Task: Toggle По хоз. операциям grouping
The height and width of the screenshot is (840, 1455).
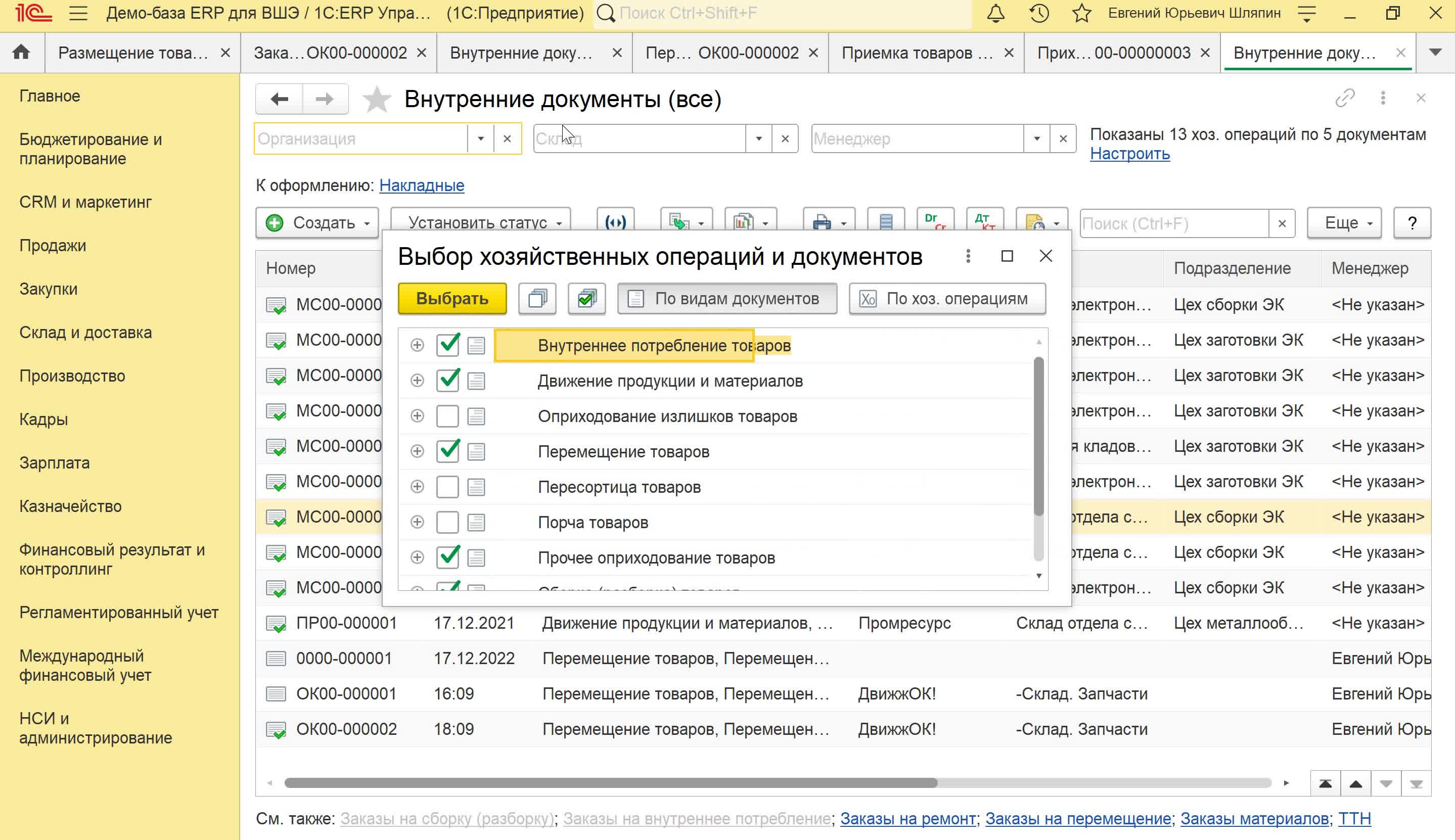Action: coord(947,298)
